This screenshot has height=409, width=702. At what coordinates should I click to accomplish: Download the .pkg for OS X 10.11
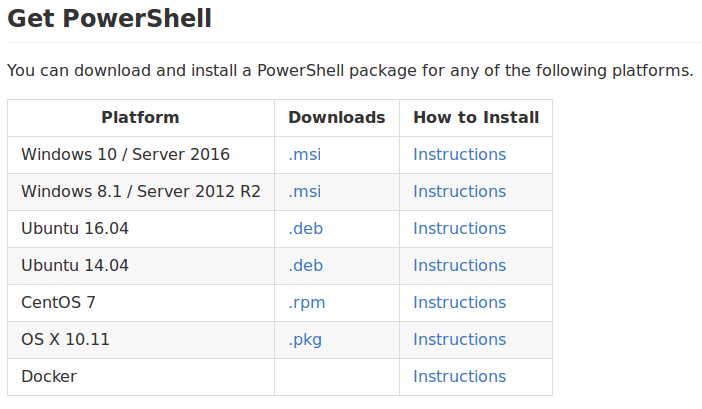click(305, 340)
